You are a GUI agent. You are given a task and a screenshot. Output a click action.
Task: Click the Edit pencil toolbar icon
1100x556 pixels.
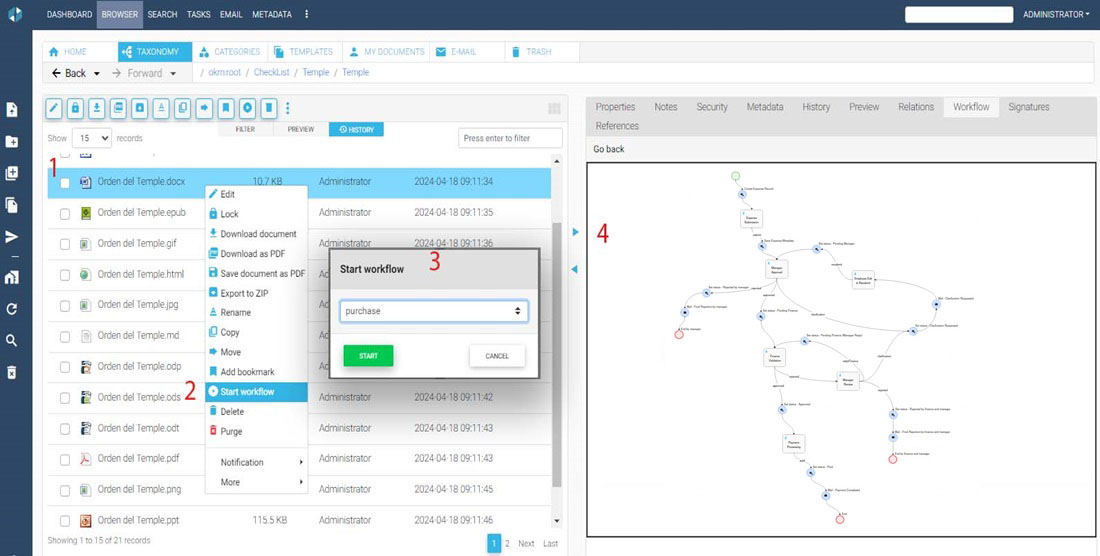[x=54, y=108]
